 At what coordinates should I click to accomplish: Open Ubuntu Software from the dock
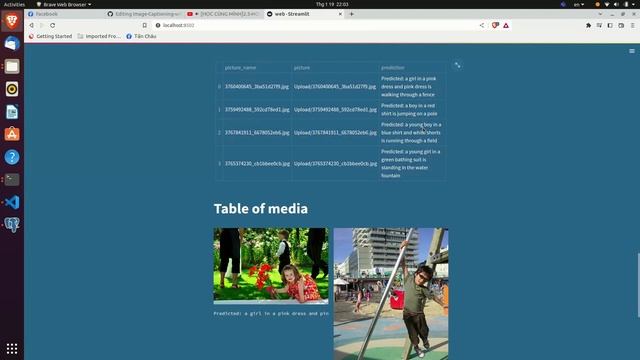12,134
